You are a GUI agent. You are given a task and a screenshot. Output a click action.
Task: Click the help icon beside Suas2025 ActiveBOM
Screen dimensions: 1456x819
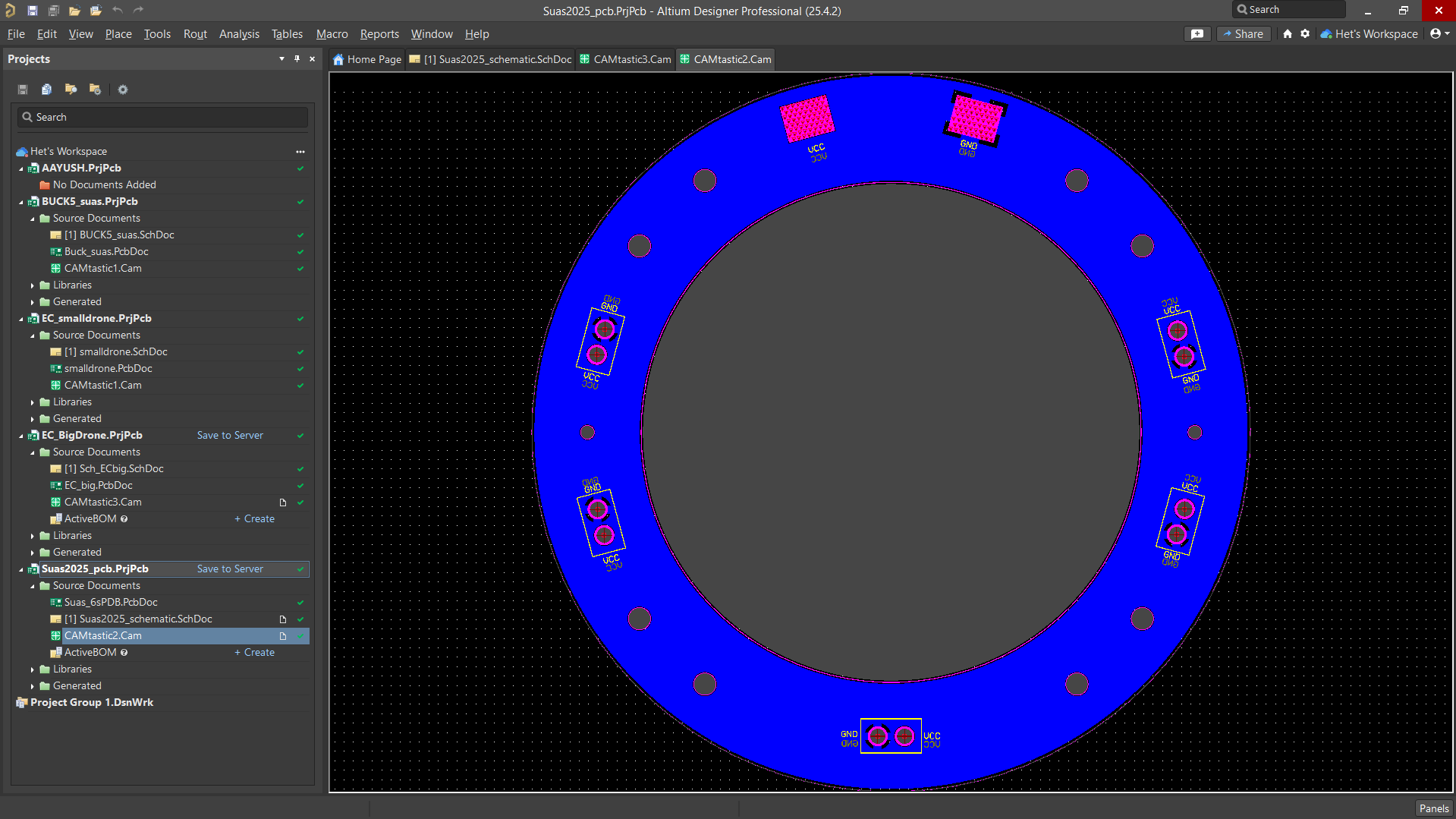pyautogui.click(x=124, y=652)
